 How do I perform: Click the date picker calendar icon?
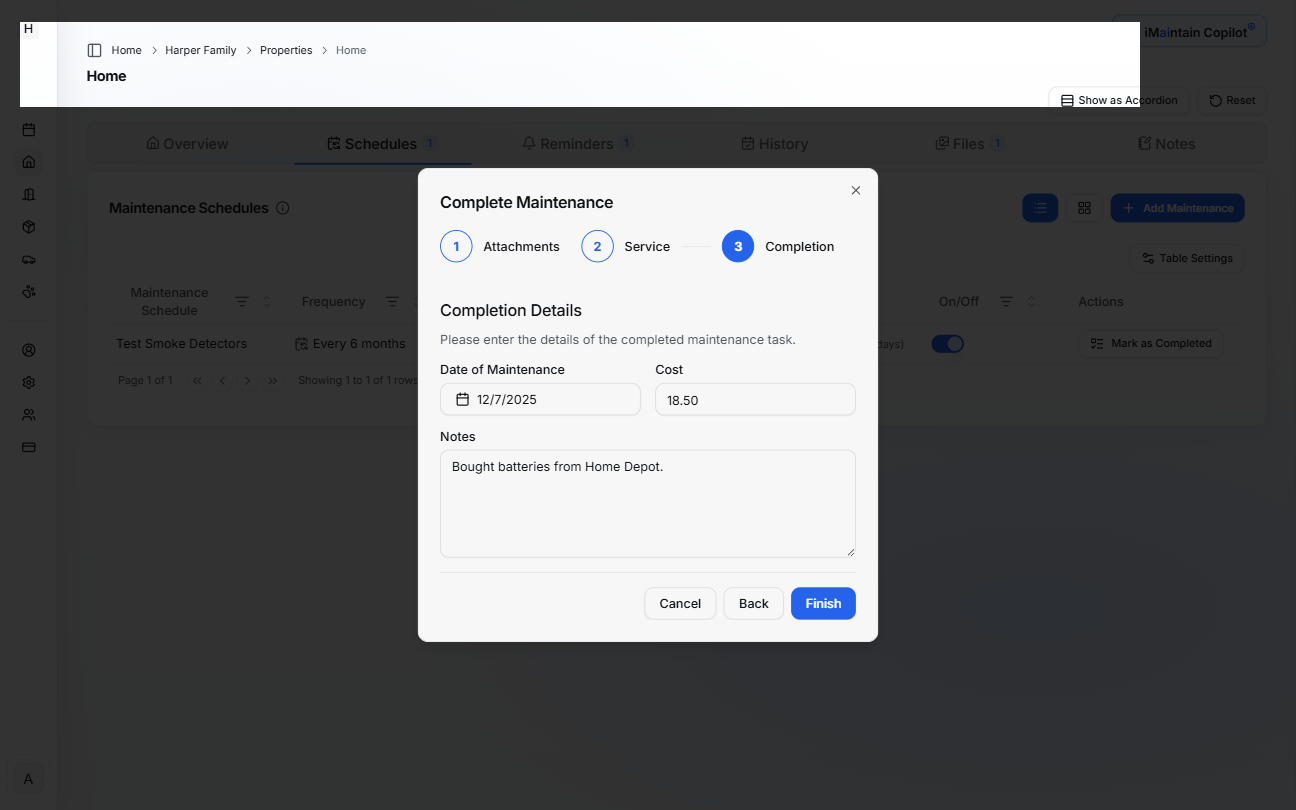(460, 399)
